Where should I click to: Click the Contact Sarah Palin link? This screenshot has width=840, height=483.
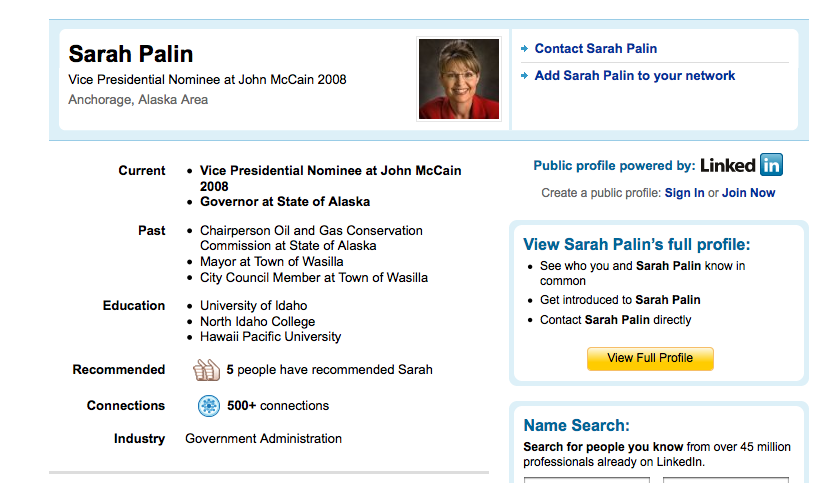click(595, 49)
